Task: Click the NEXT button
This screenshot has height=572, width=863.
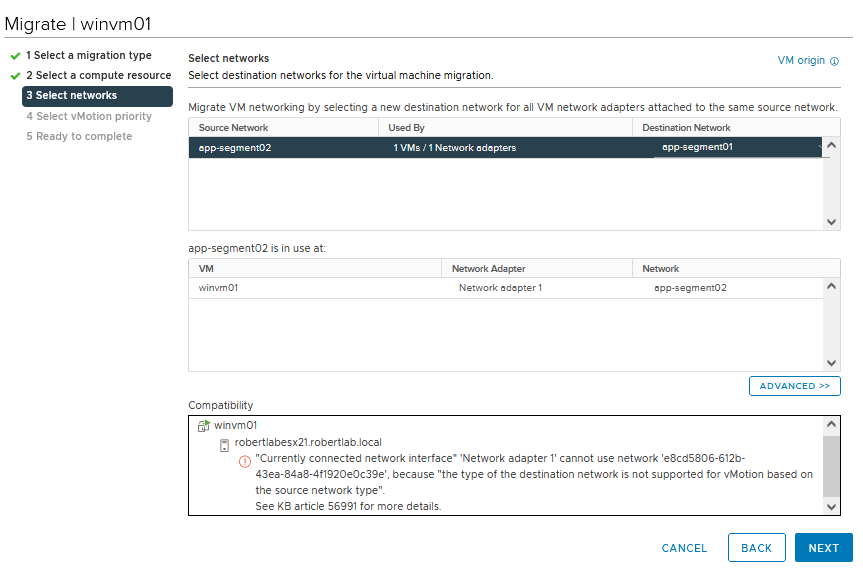Action: tap(823, 548)
